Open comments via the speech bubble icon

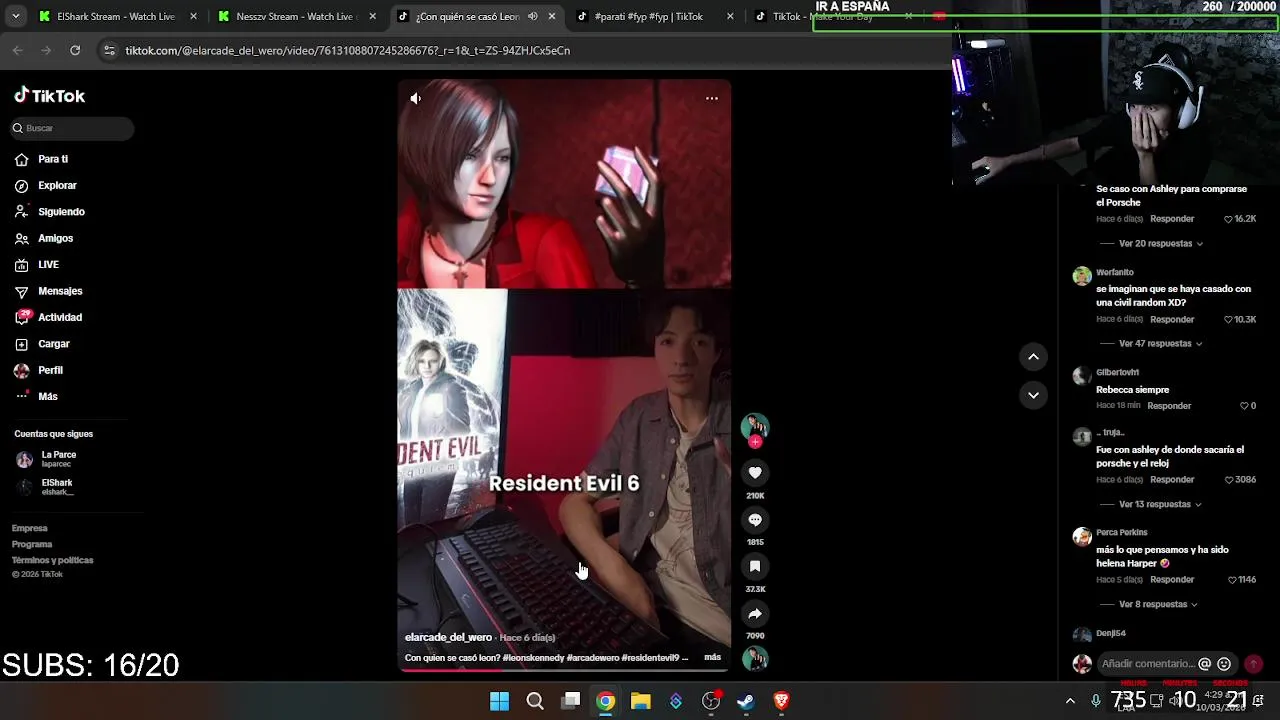[755, 520]
